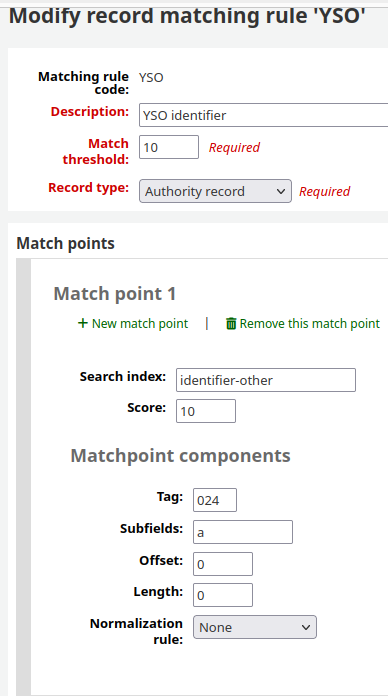Viewport: 388px width, 696px height.
Task: Open the Record type dropdown
Action: click(x=215, y=191)
